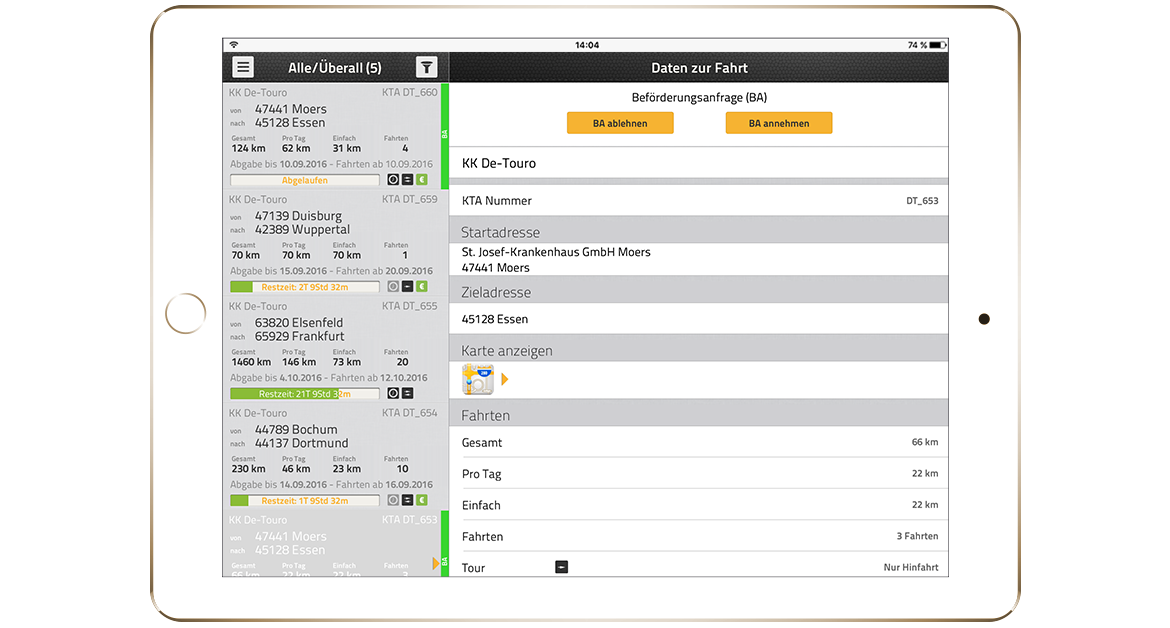The height and width of the screenshot is (628, 1170).
Task: Tap the Beförderungsanfrage (BA) heading
Action: (699, 97)
